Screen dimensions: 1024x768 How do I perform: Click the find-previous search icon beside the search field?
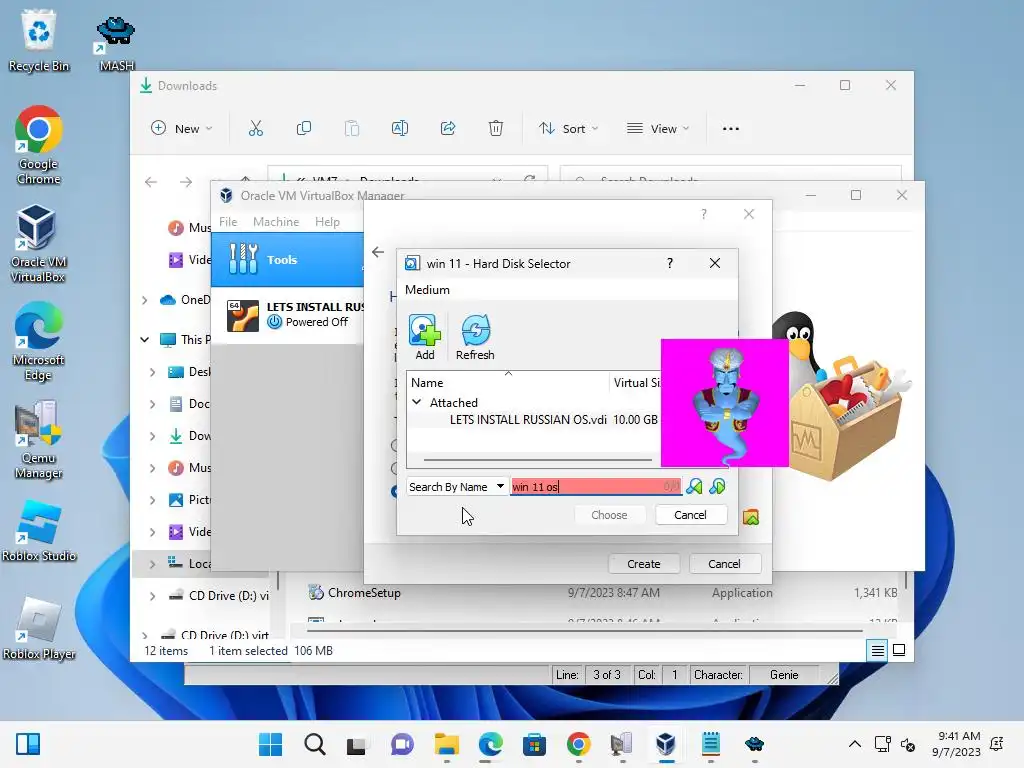694,487
